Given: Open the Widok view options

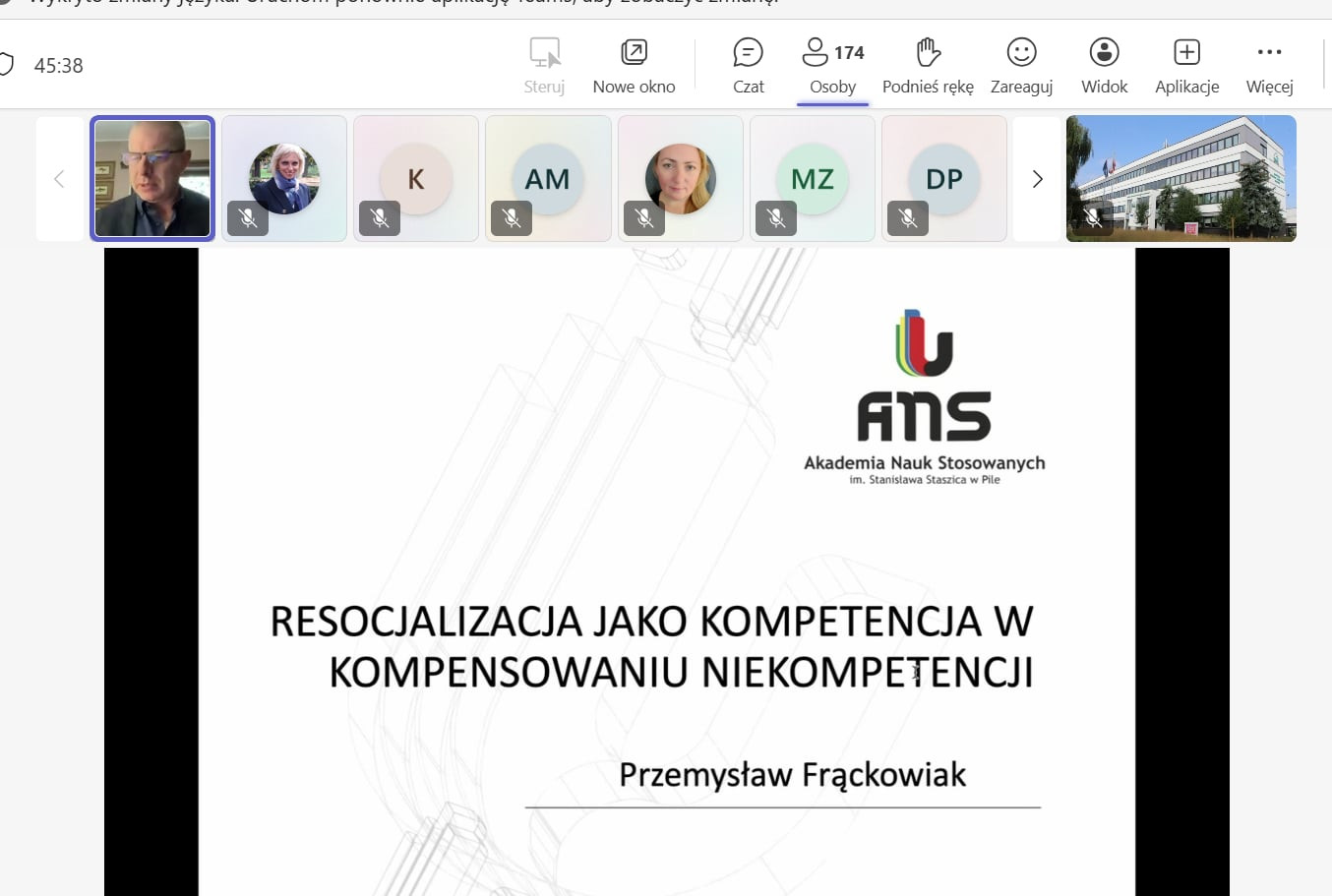Looking at the screenshot, I should (1104, 65).
